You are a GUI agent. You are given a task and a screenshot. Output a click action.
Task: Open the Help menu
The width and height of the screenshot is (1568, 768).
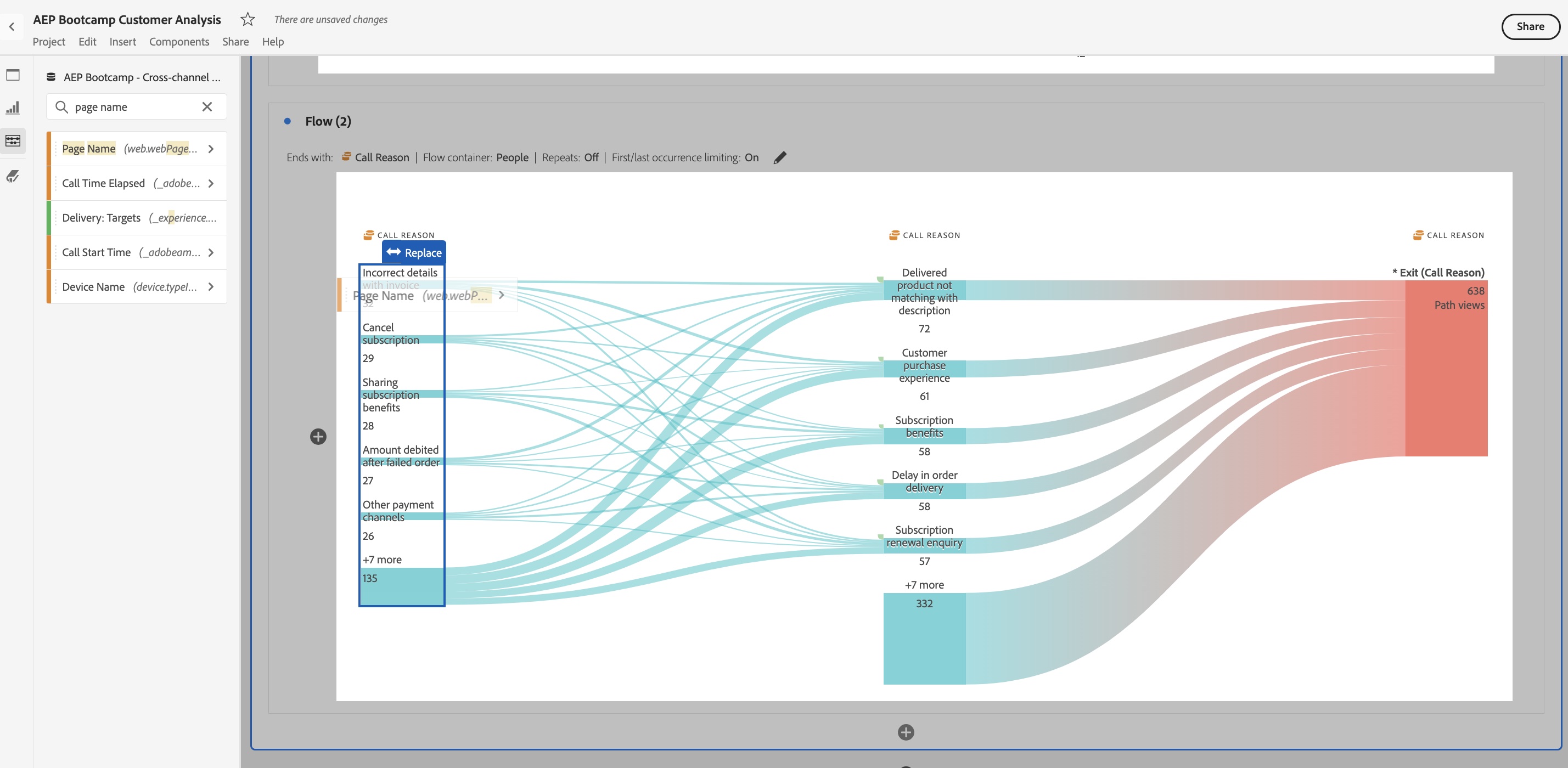[x=273, y=41]
